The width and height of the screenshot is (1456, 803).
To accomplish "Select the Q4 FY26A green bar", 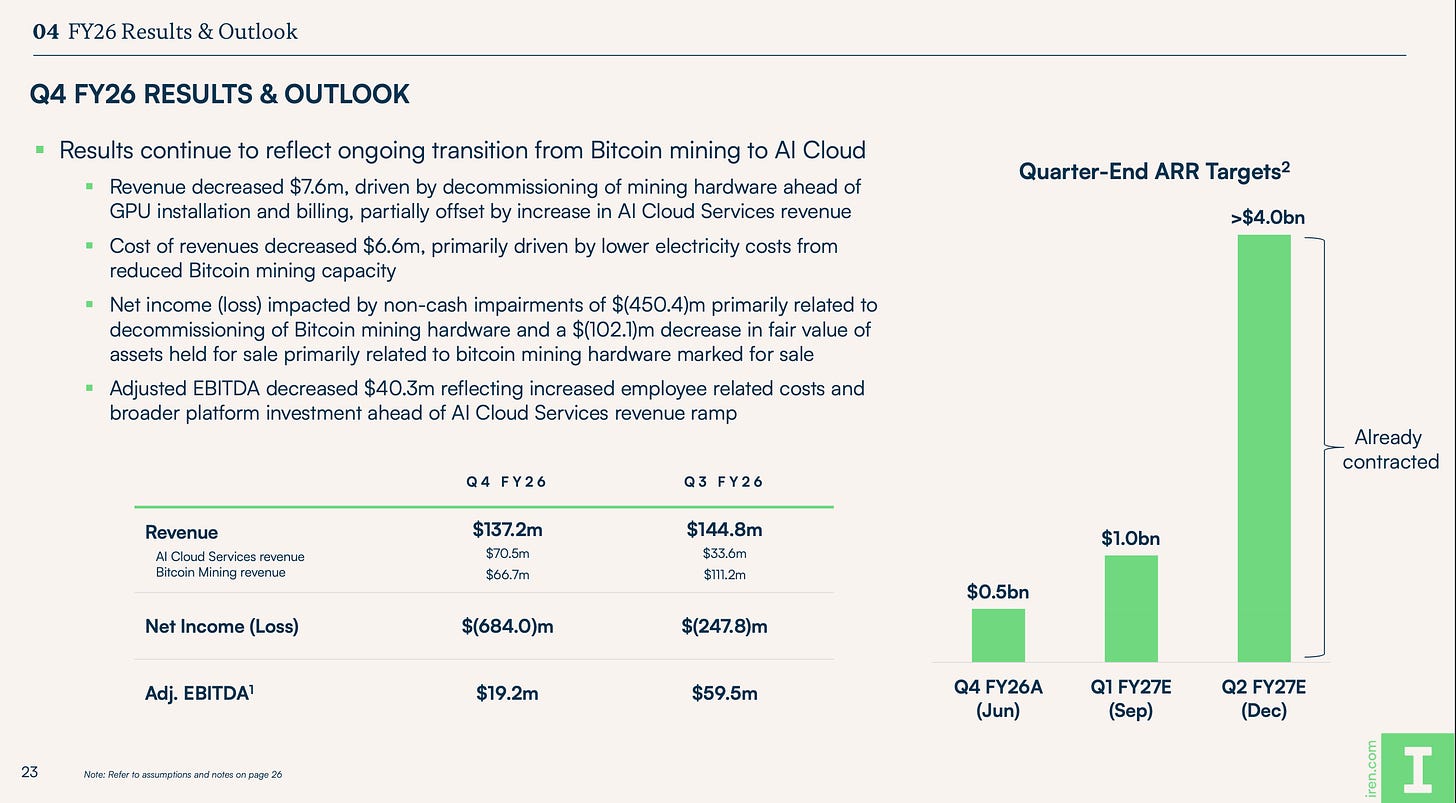I will pyautogui.click(x=998, y=635).
